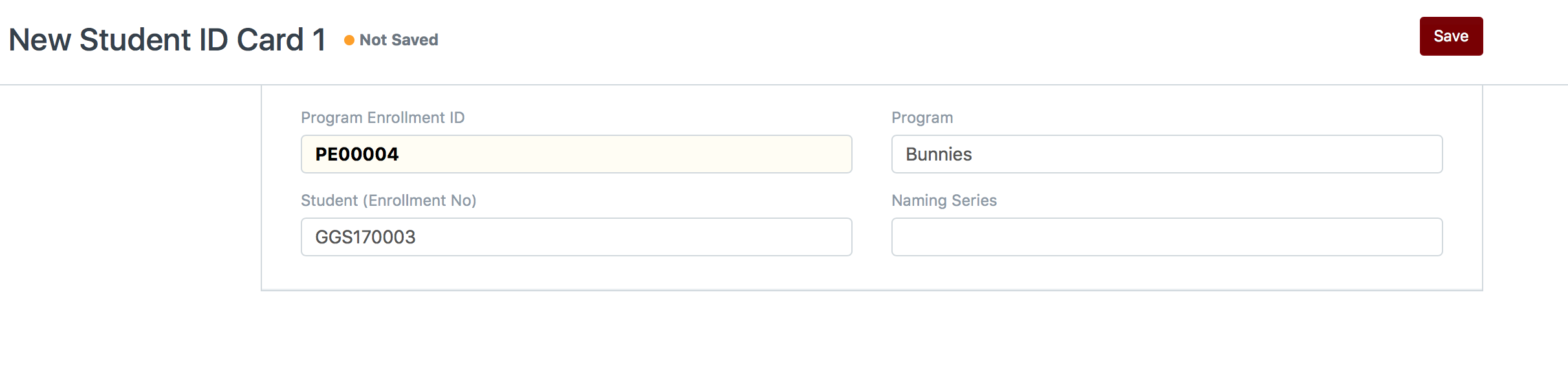Click the word Saved in status
1568x391 pixels.
[415, 40]
